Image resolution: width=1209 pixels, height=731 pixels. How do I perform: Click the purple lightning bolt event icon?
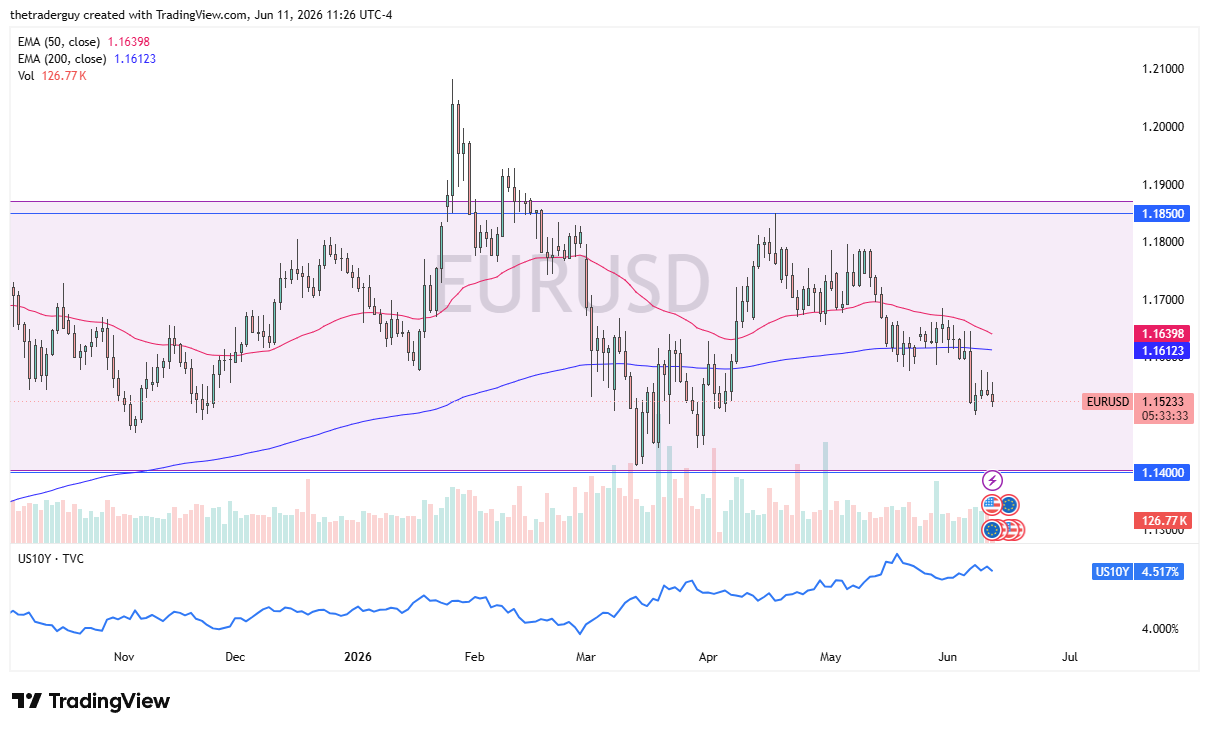(992, 480)
